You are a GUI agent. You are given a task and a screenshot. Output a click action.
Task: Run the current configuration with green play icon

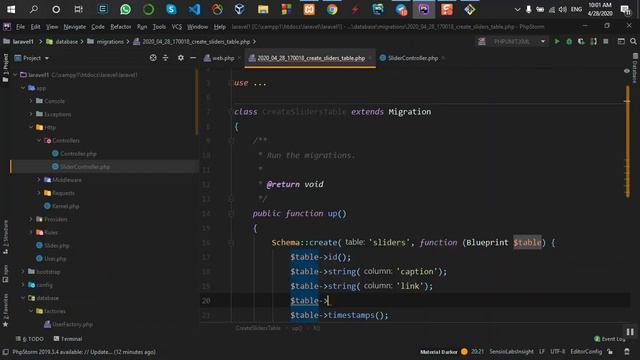(x=557, y=41)
